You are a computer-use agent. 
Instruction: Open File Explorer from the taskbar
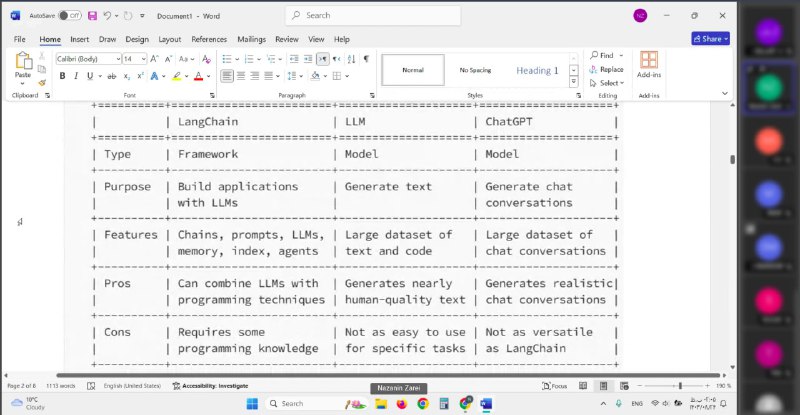click(381, 404)
